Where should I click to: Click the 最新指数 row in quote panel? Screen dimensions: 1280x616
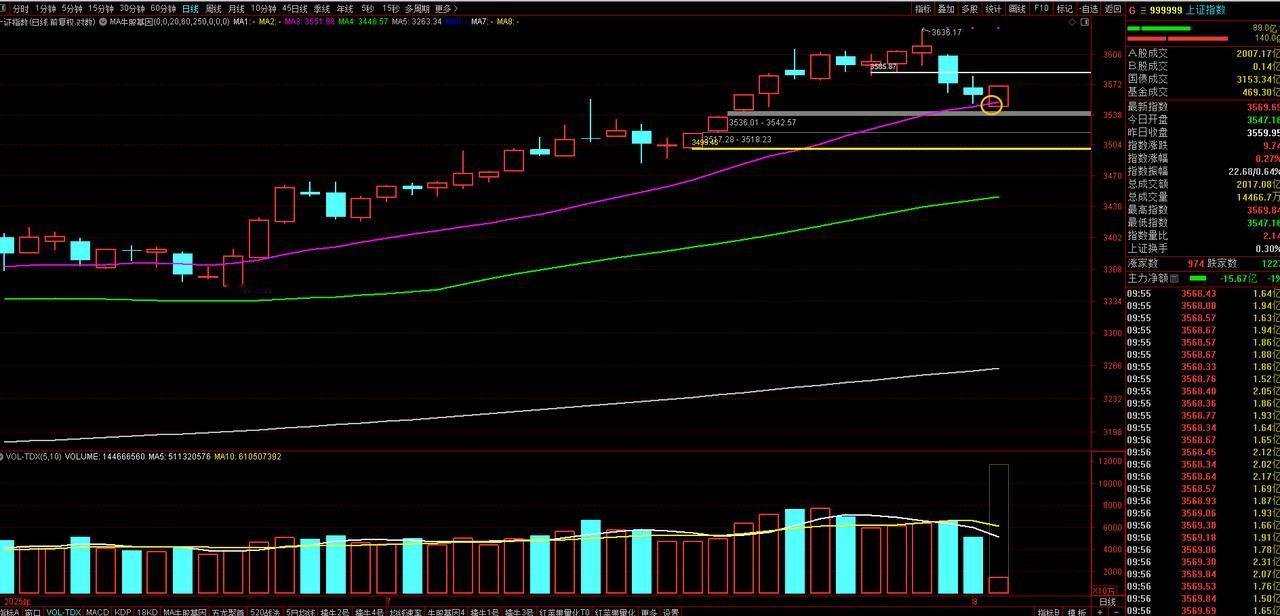(x=1203, y=106)
